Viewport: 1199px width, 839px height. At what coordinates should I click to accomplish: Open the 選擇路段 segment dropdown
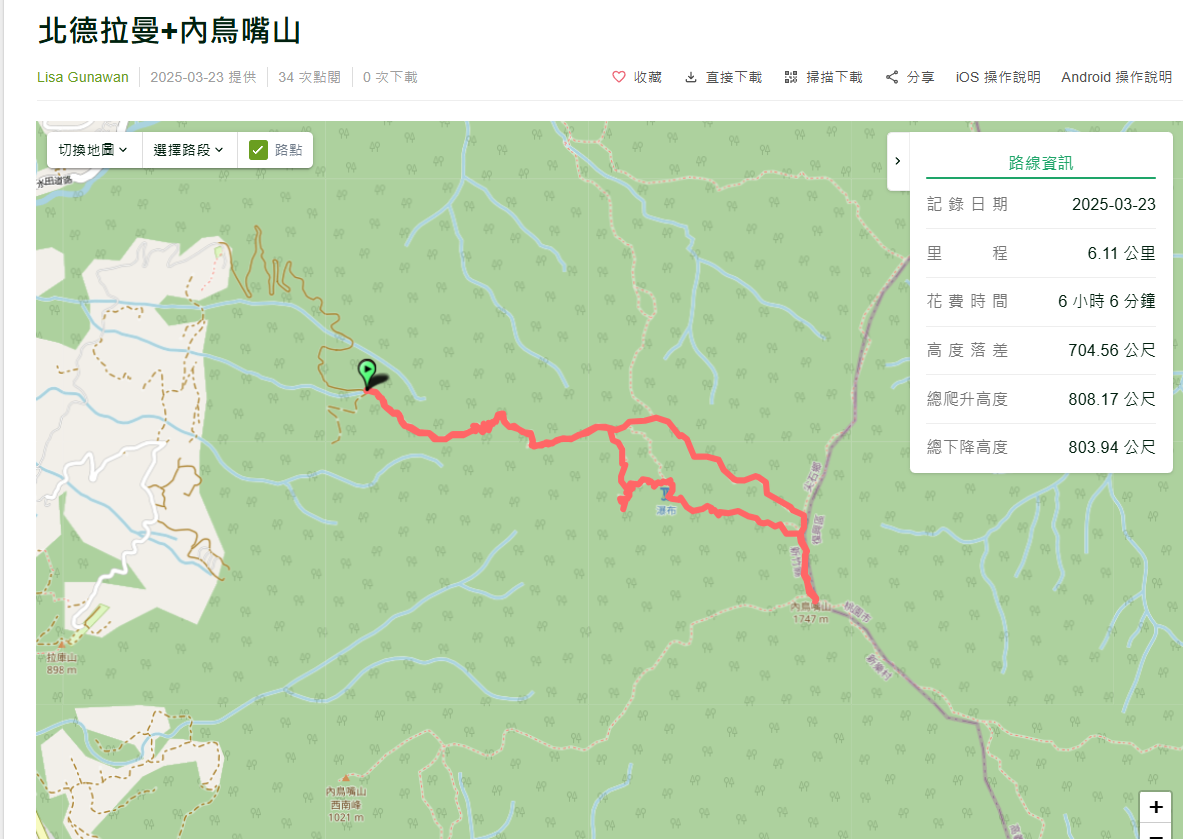tap(189, 150)
